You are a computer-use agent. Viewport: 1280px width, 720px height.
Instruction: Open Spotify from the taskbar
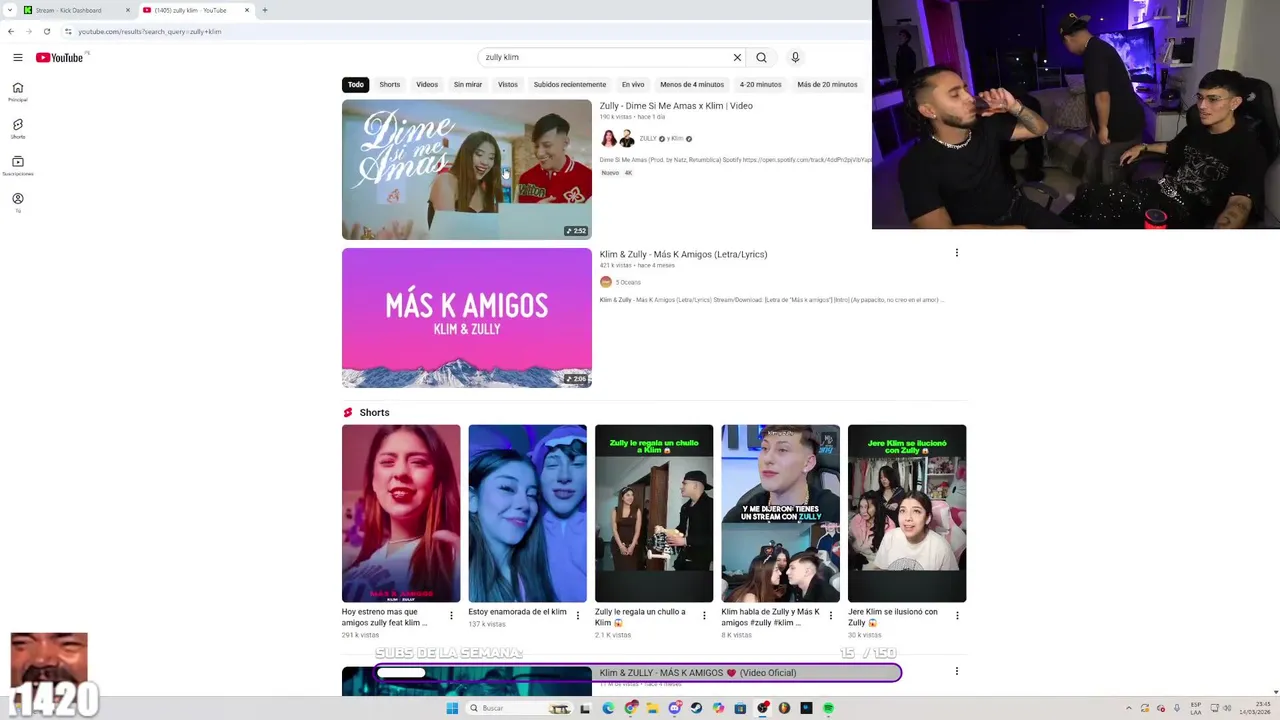828,708
